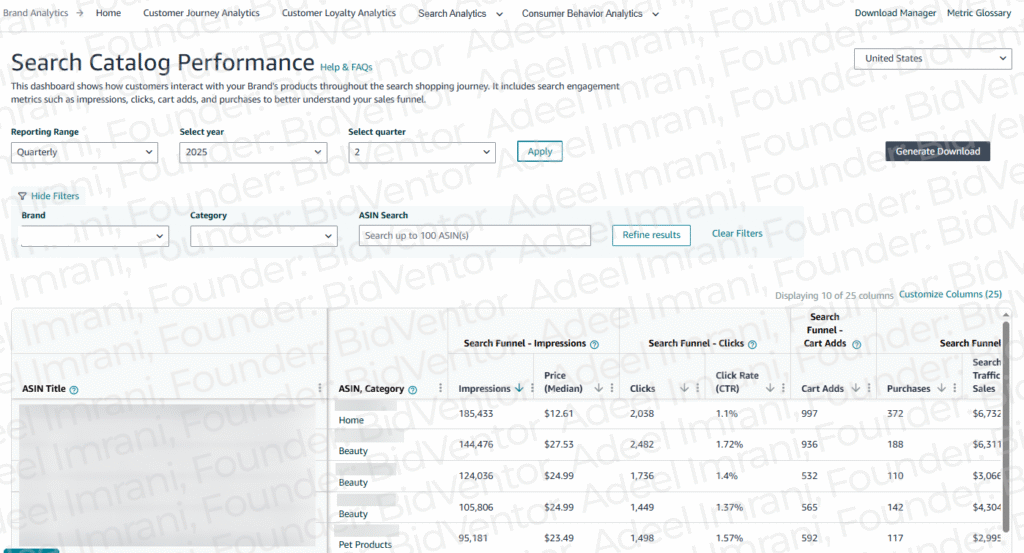
Task: Open the Brand filter dropdown
Action: (95, 236)
